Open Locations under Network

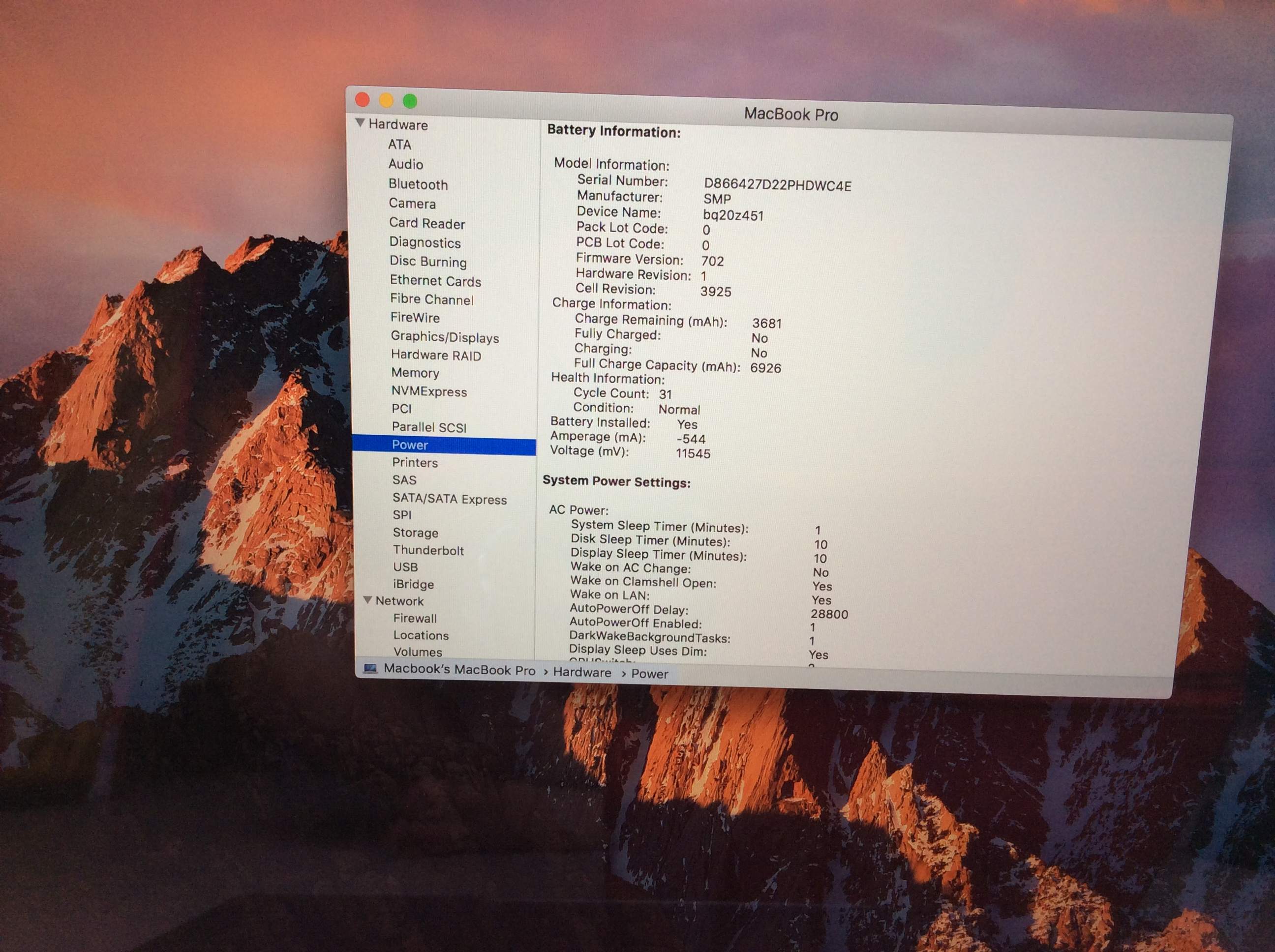[x=422, y=635]
